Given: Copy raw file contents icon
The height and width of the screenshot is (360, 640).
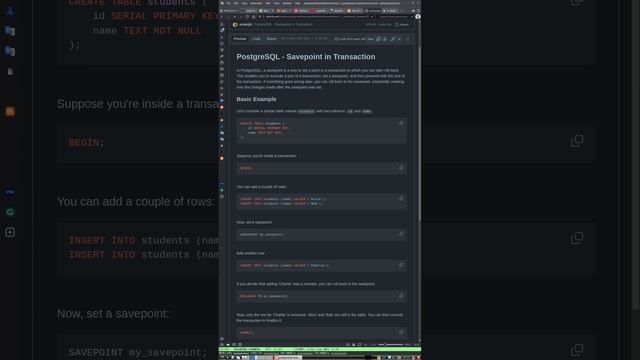Looking at the screenshot, I should [378, 39].
